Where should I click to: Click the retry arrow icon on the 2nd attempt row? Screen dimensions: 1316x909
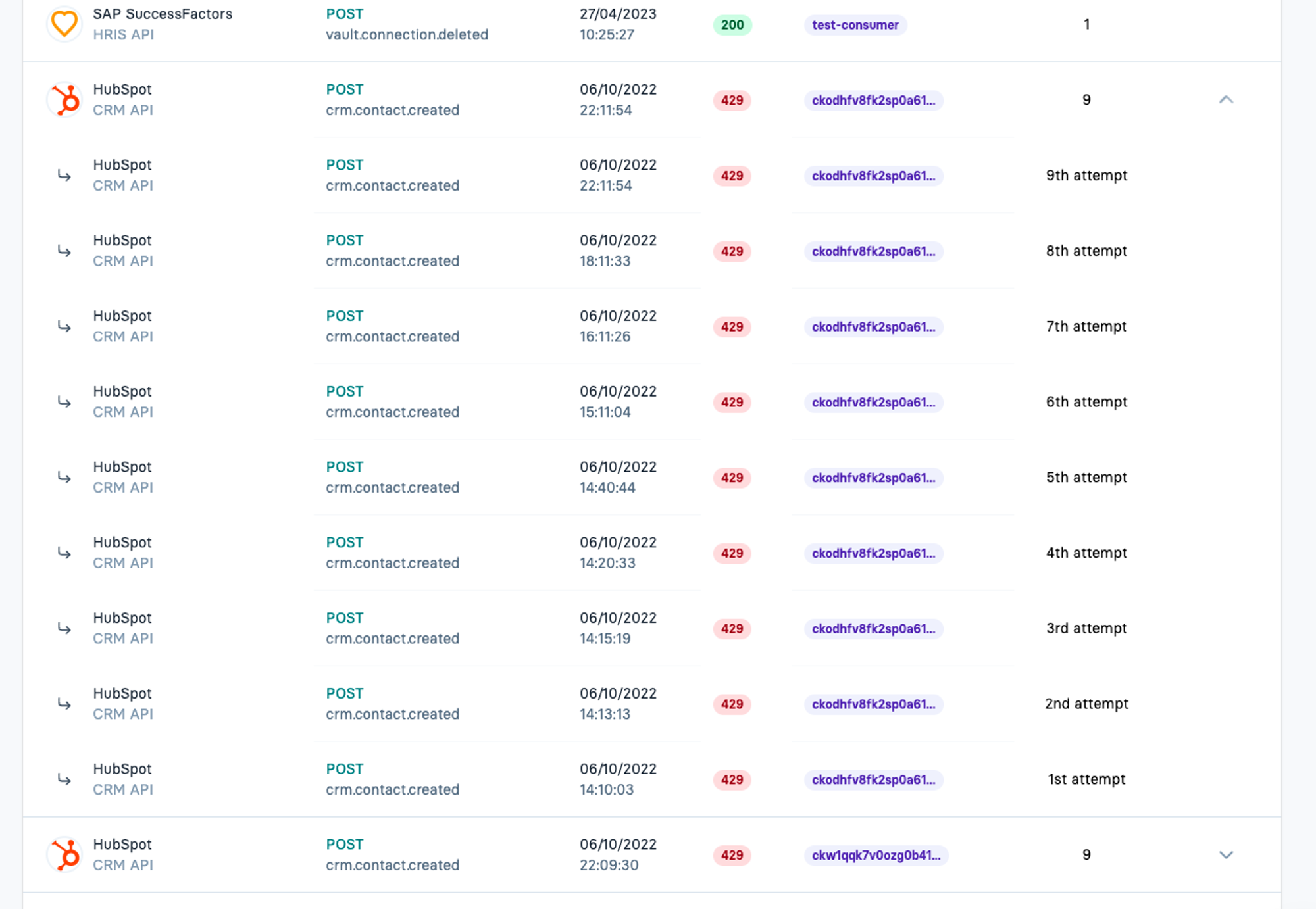coord(64,704)
